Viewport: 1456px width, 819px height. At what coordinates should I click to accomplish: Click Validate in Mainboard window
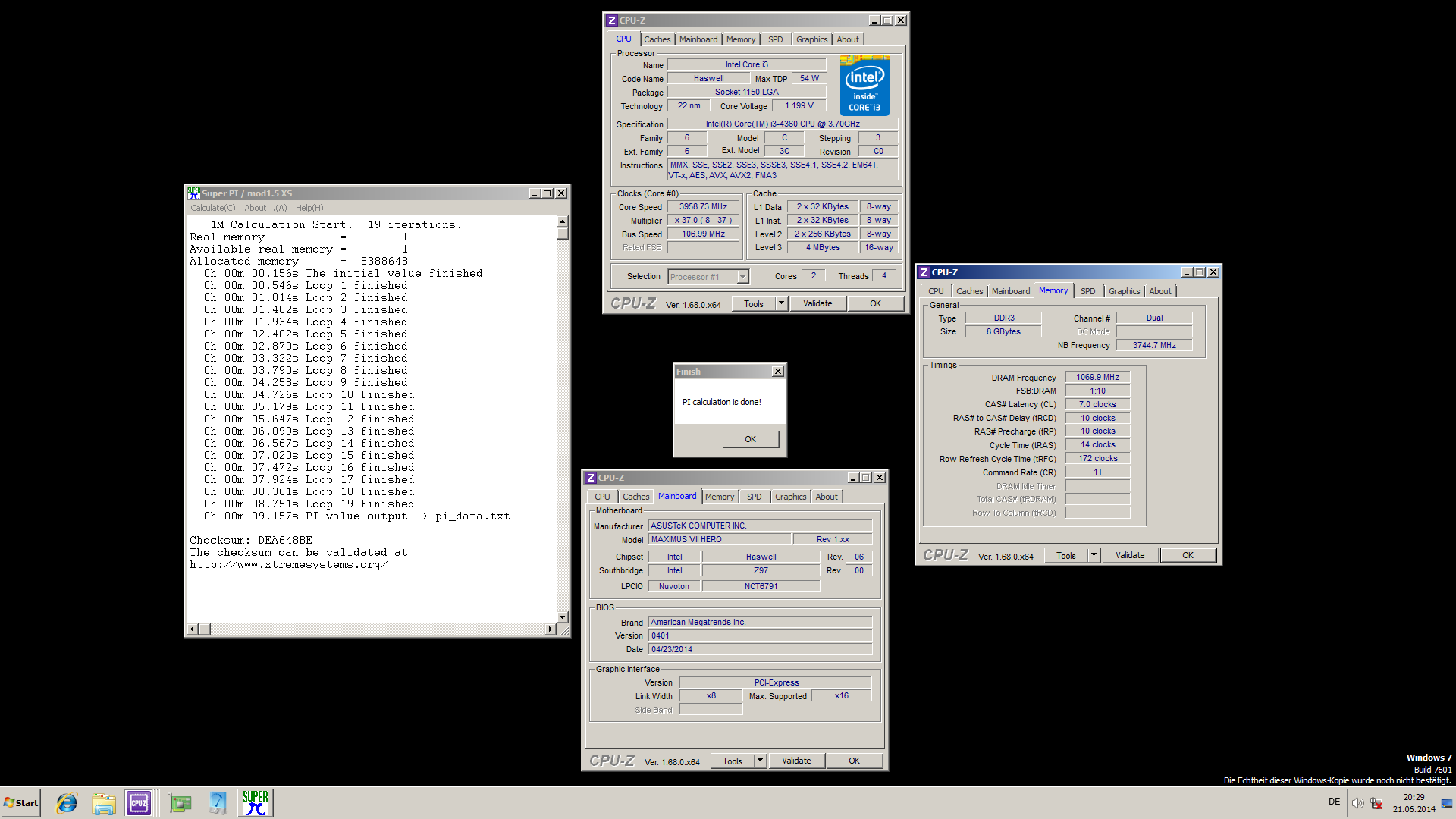click(796, 761)
